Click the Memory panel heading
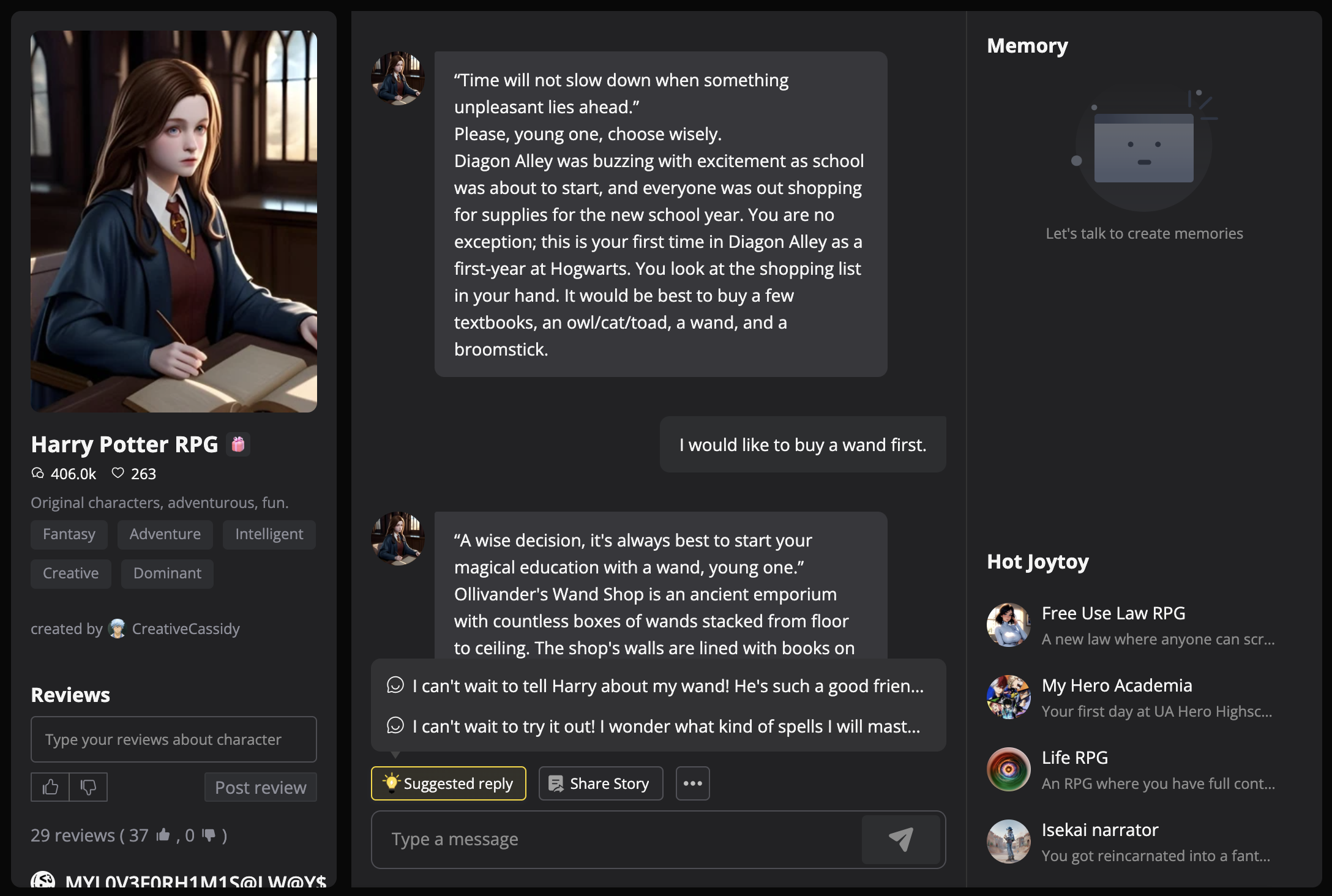The image size is (1332, 896). (x=1027, y=46)
